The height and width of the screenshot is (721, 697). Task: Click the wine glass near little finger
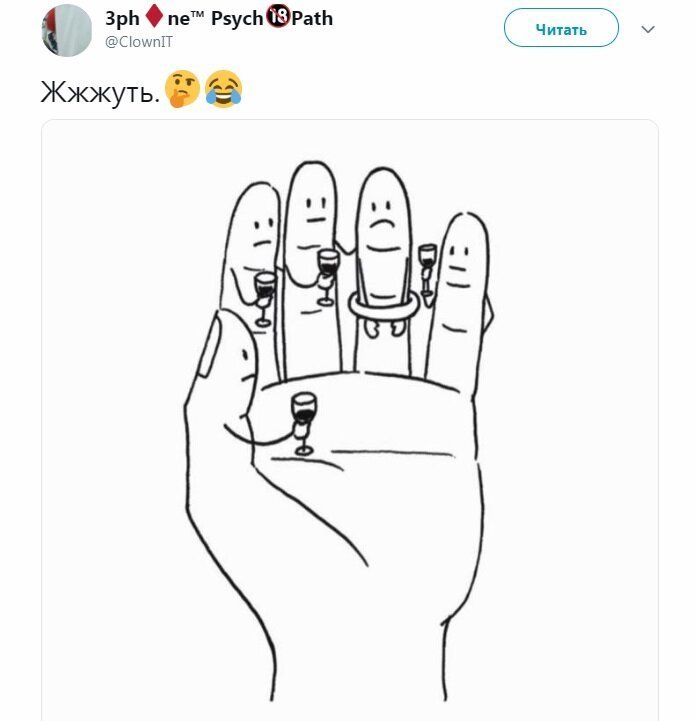[x=427, y=269]
